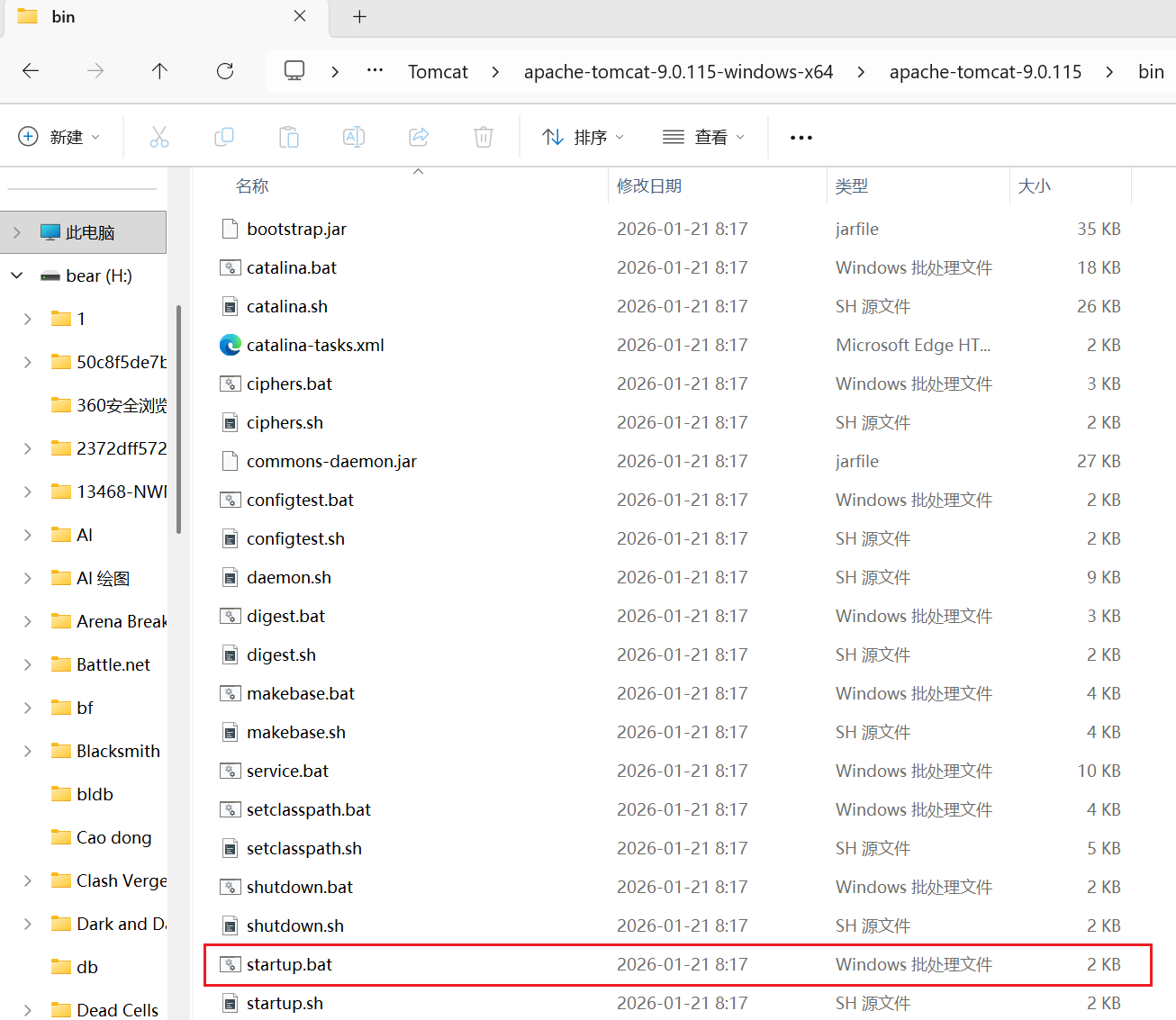Viewport: 1176px width, 1020px height.
Task: Click the Share icon in toolbar
Action: [x=419, y=137]
